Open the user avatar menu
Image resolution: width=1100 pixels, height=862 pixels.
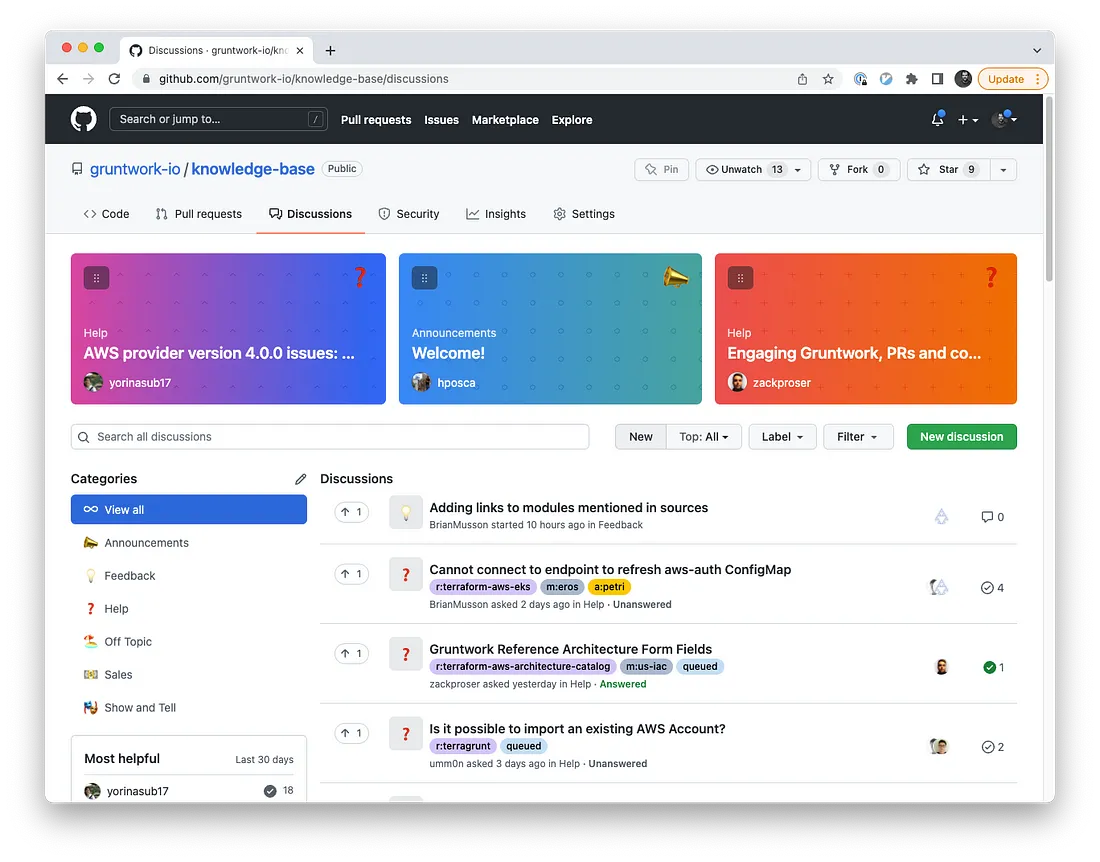(x=1004, y=119)
